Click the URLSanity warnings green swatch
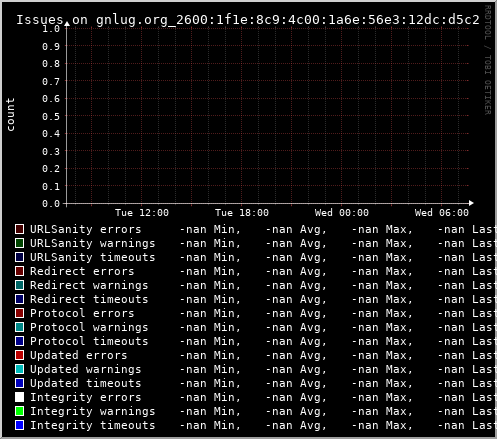497x439 pixels. [x=19, y=243]
